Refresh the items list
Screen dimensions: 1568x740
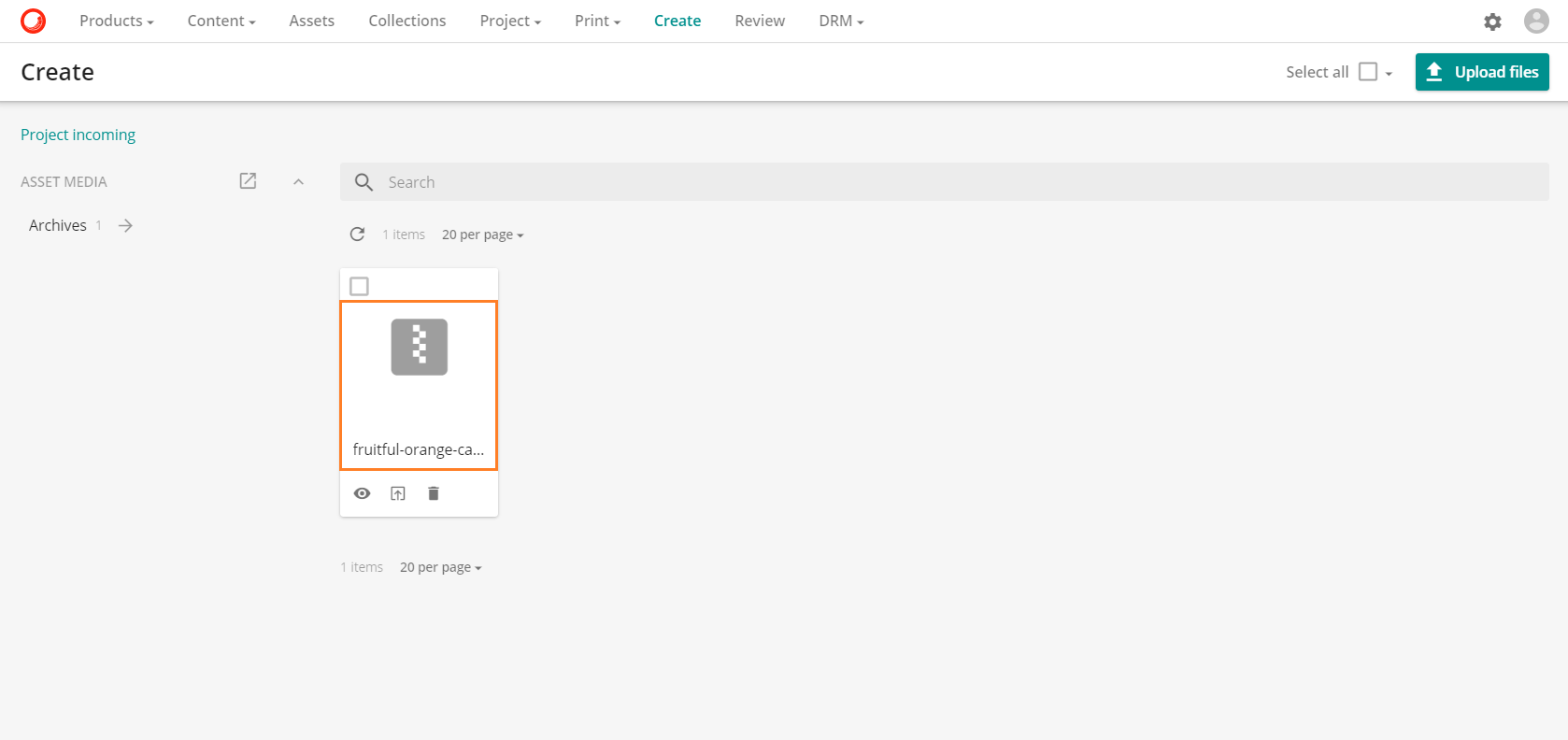coord(357,235)
